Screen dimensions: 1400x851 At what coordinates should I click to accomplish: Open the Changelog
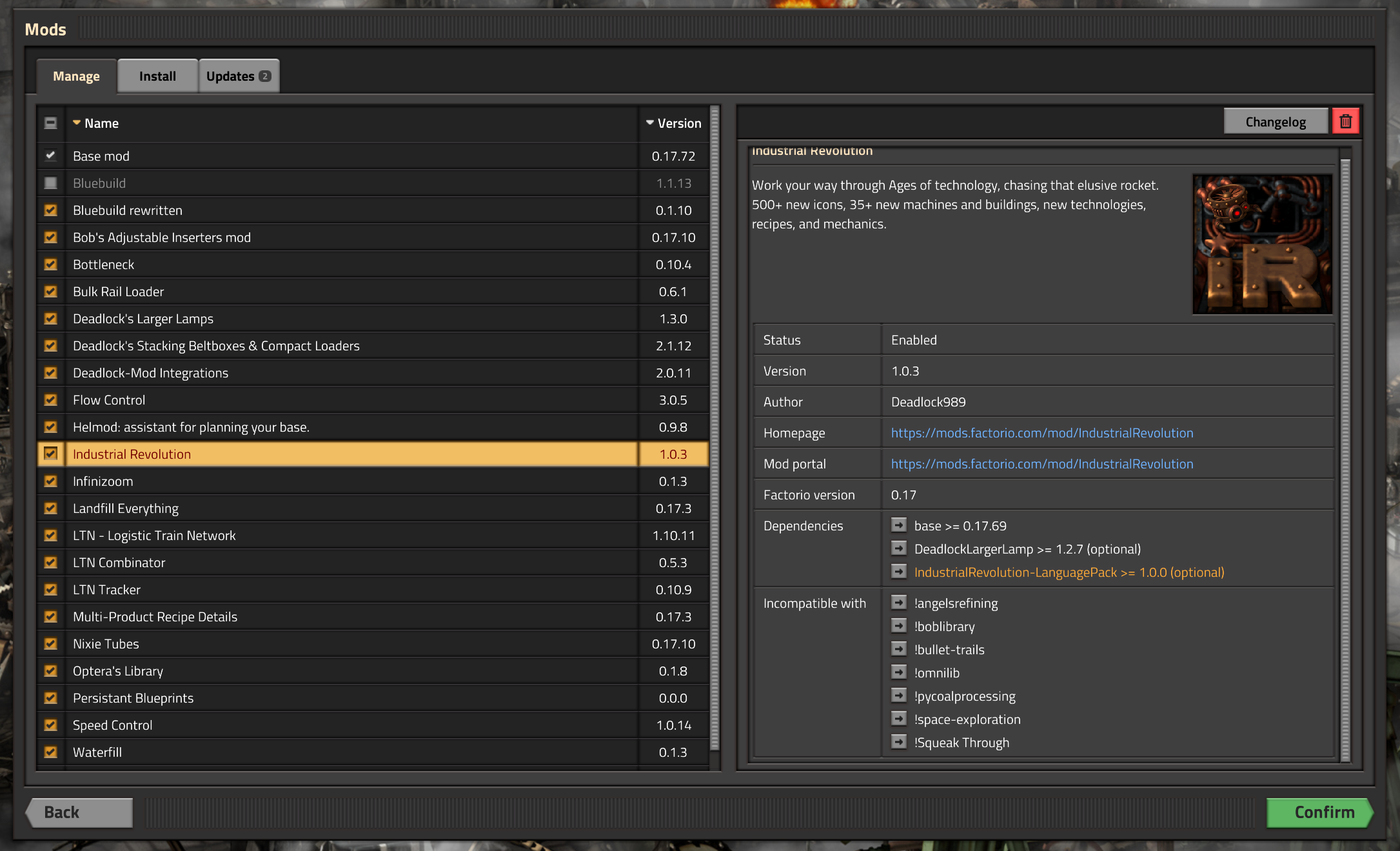1276,121
